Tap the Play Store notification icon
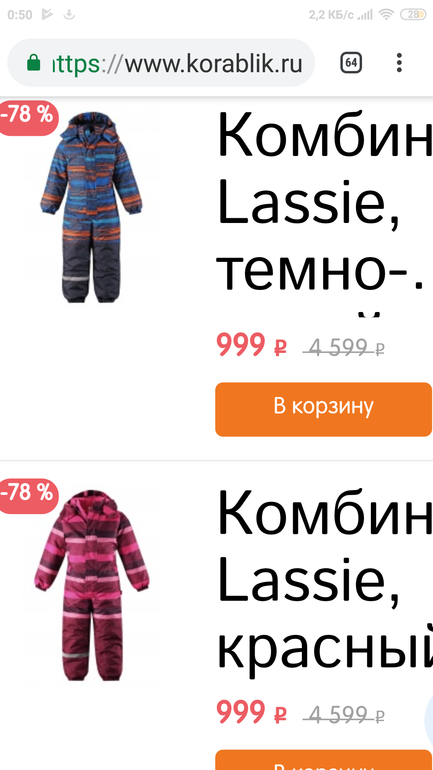Screen dimensions: 433x770 coord(47,14)
